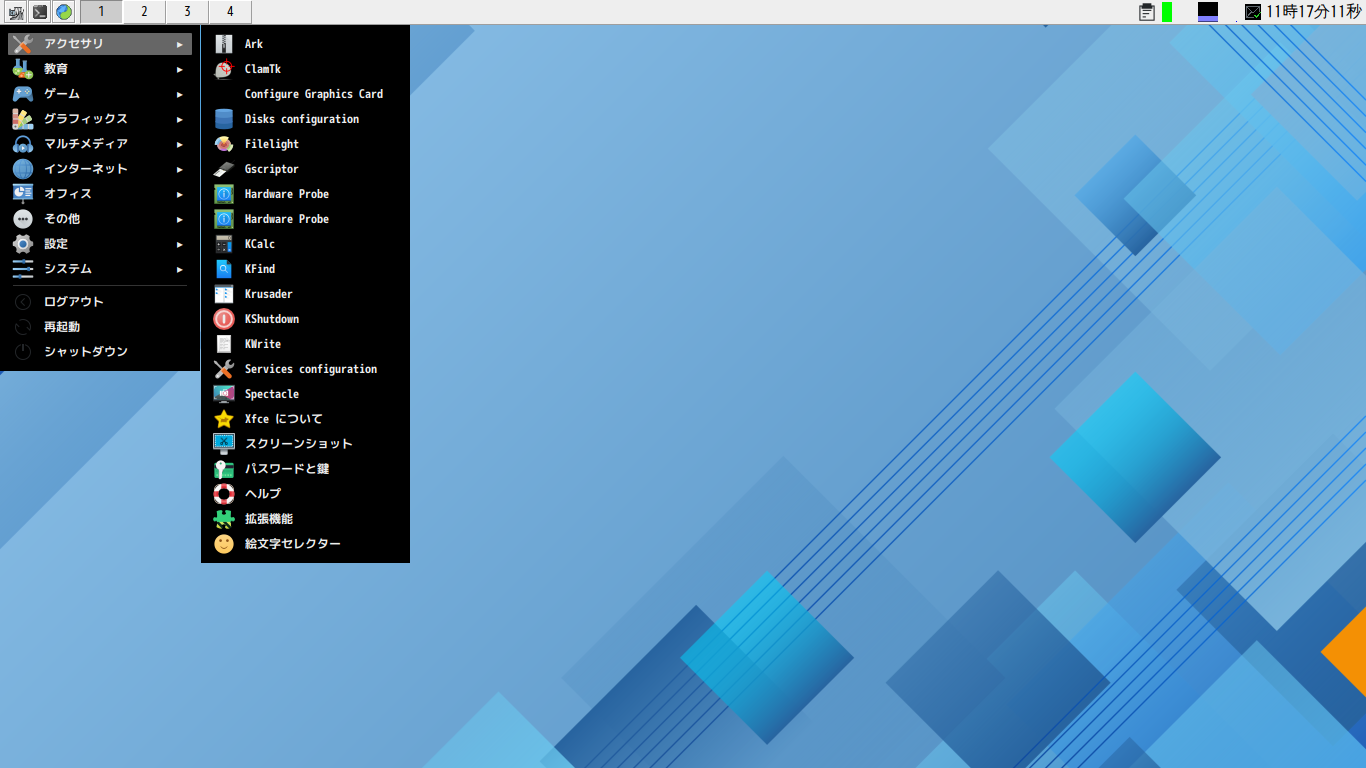Open the KShutdown utility
1366x768 pixels.
[305, 319]
